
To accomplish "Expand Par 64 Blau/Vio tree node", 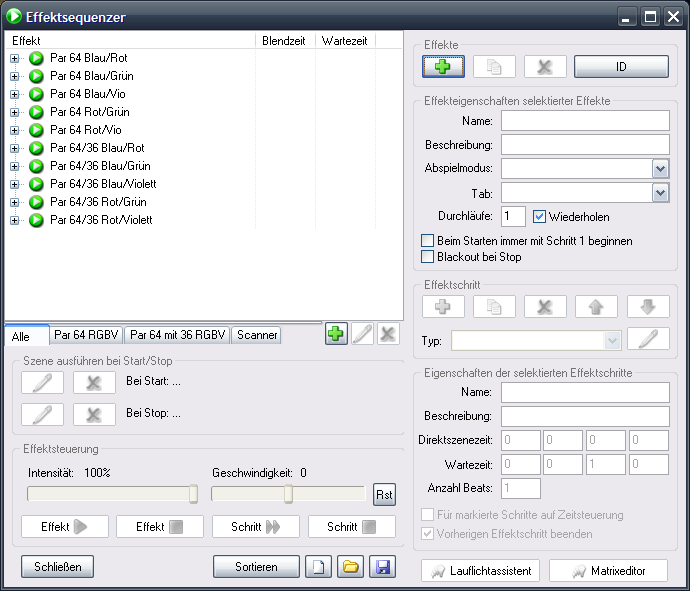I will [x=15, y=94].
